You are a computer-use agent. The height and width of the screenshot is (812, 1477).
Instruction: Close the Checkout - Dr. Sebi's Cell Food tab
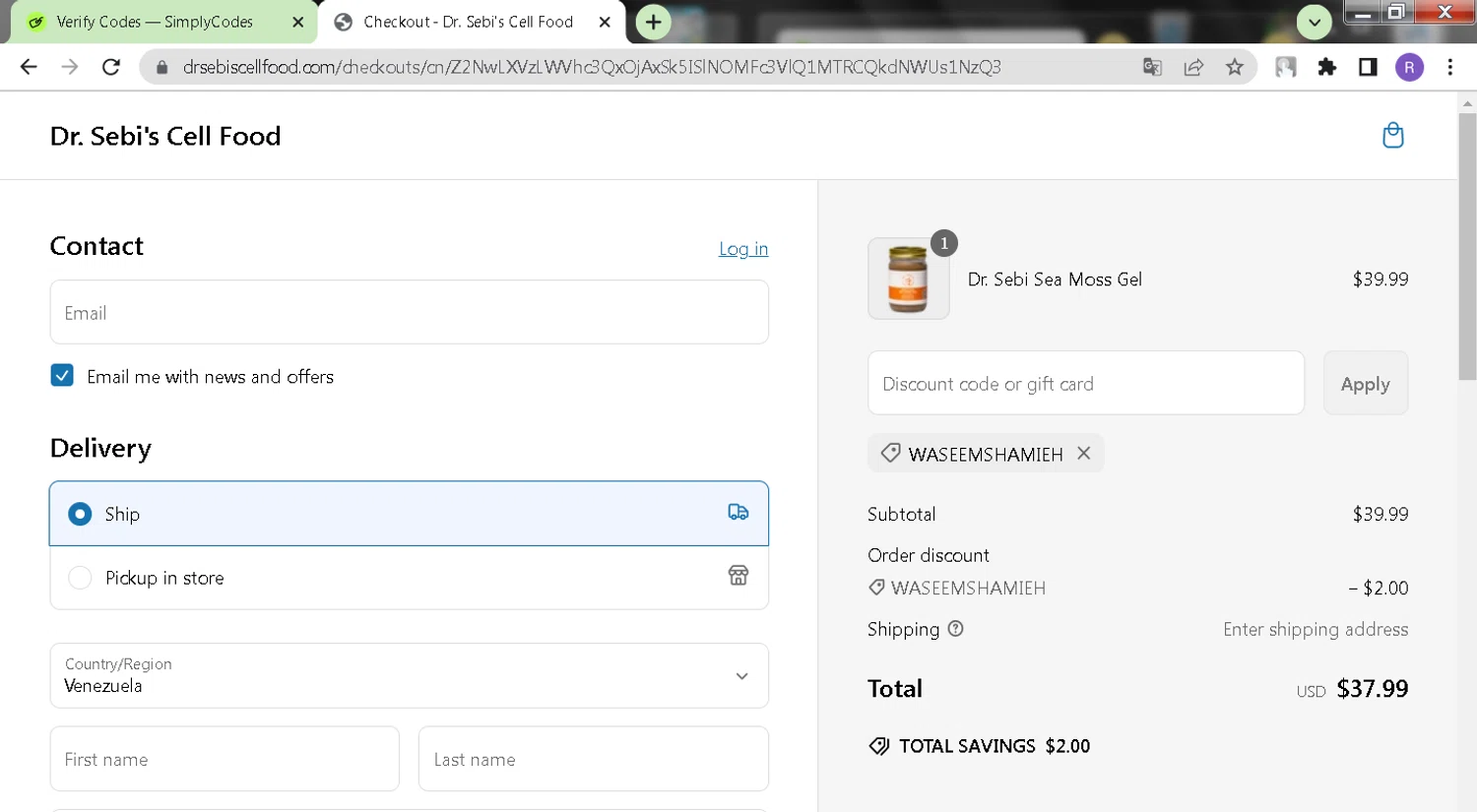click(x=606, y=22)
